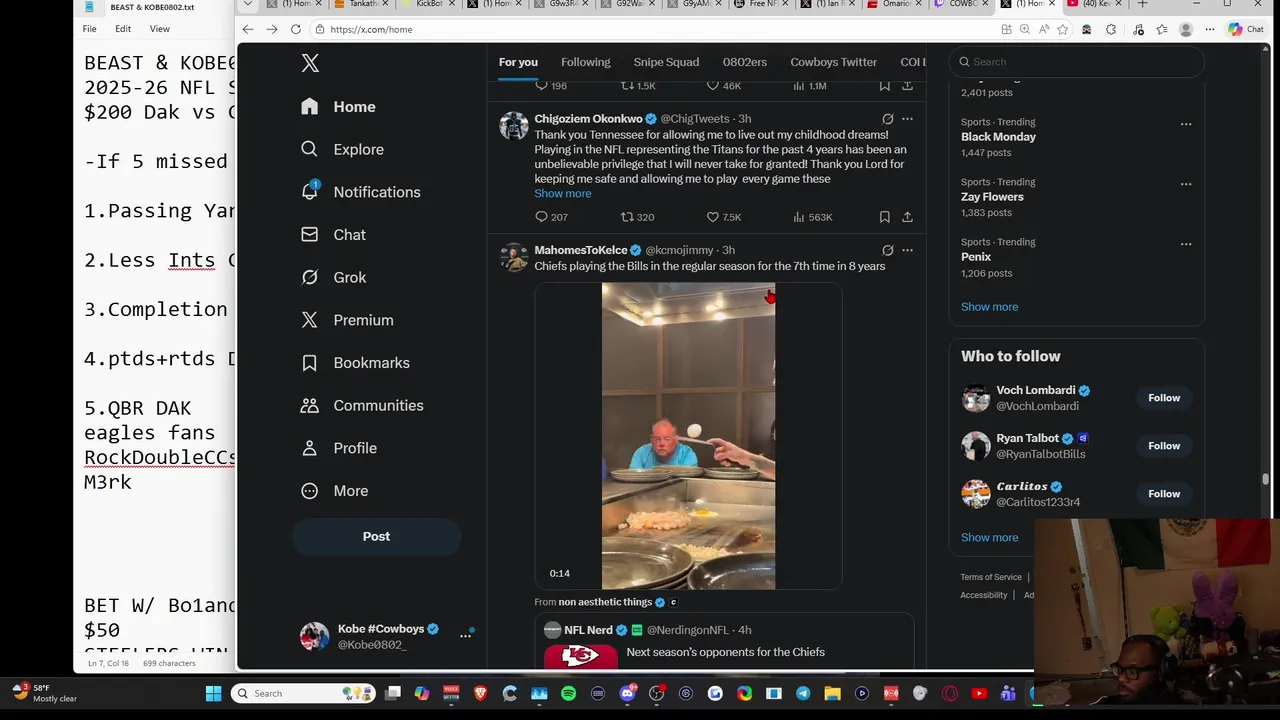Image resolution: width=1280 pixels, height=720 pixels.
Task: Play the hibachi video in MahomesToKelce post
Action: tap(688, 436)
